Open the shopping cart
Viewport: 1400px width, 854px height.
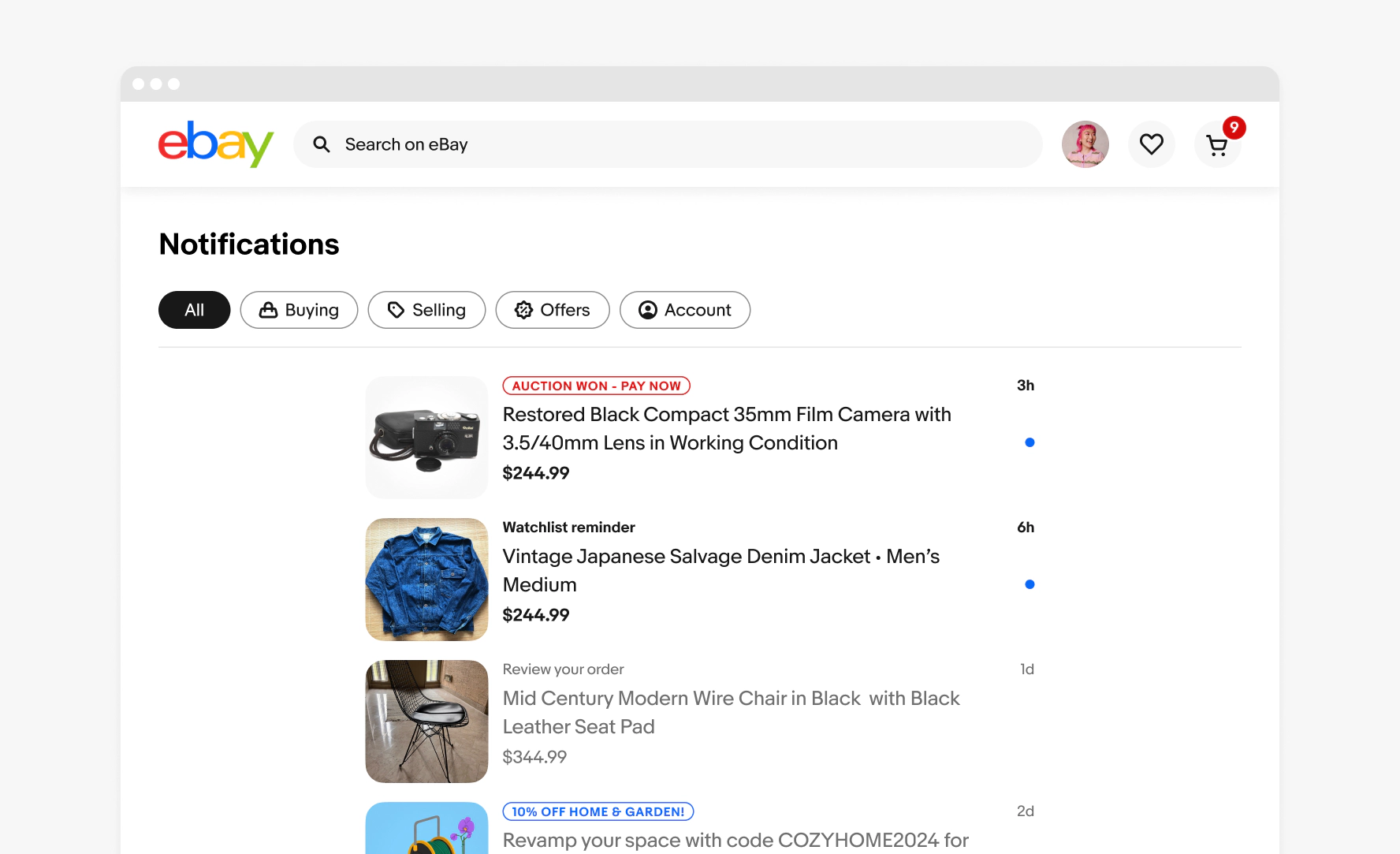[1217, 145]
